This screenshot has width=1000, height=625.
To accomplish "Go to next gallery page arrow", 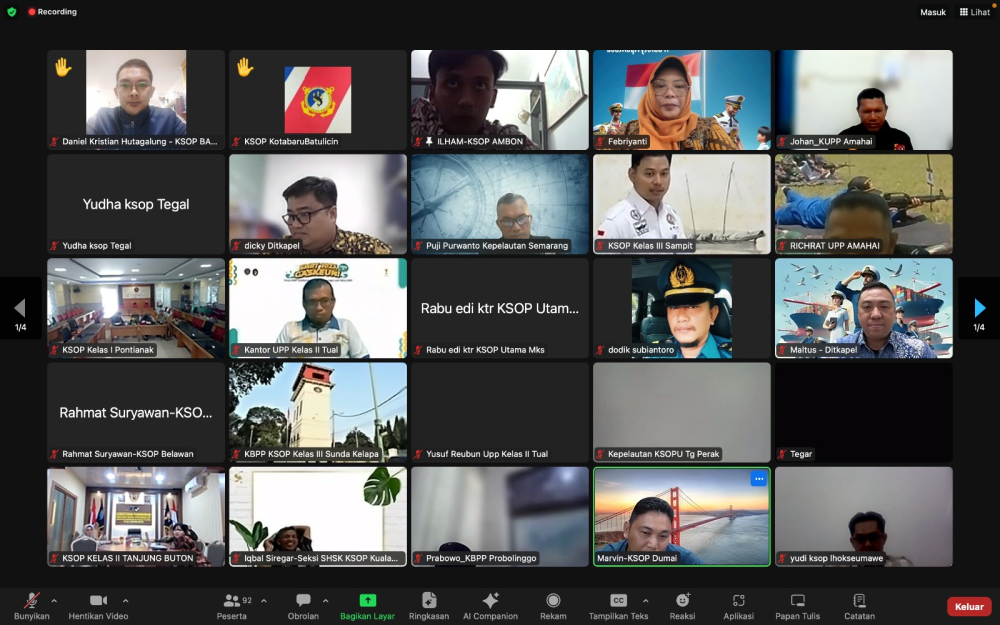I will point(979,309).
